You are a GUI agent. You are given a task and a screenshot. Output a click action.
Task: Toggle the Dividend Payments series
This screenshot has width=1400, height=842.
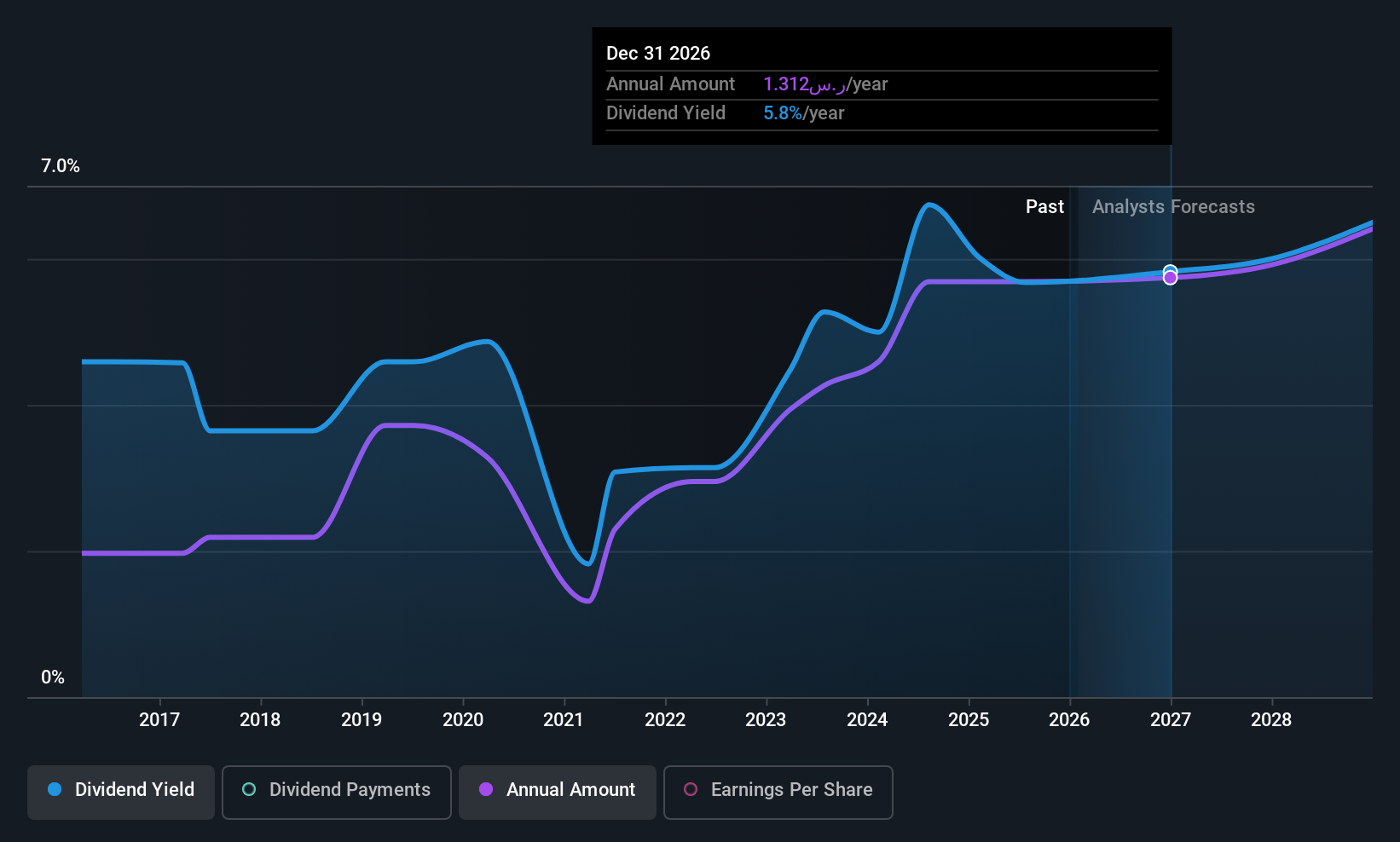(337, 792)
